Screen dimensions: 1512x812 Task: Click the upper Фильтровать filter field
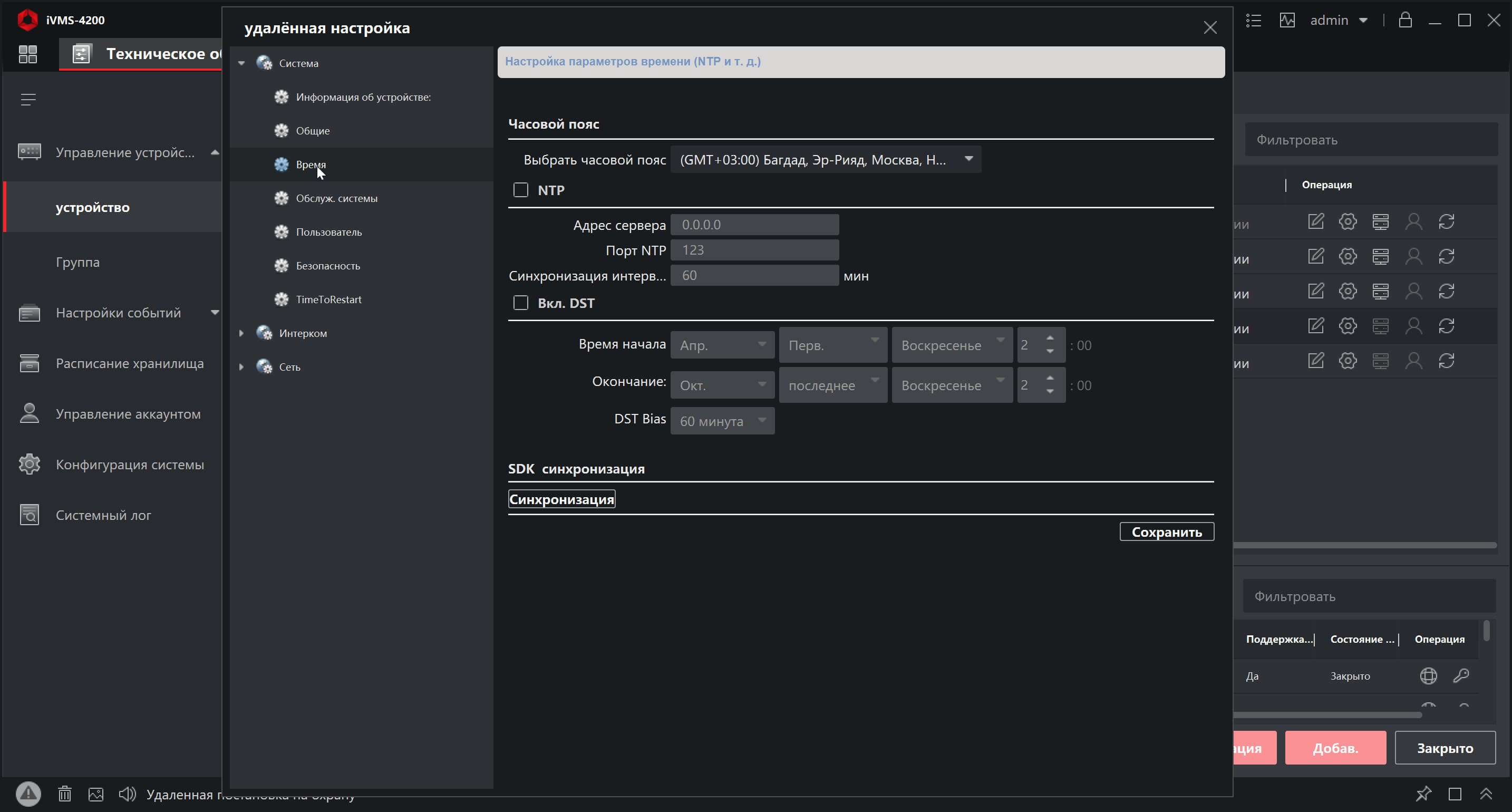point(1371,140)
